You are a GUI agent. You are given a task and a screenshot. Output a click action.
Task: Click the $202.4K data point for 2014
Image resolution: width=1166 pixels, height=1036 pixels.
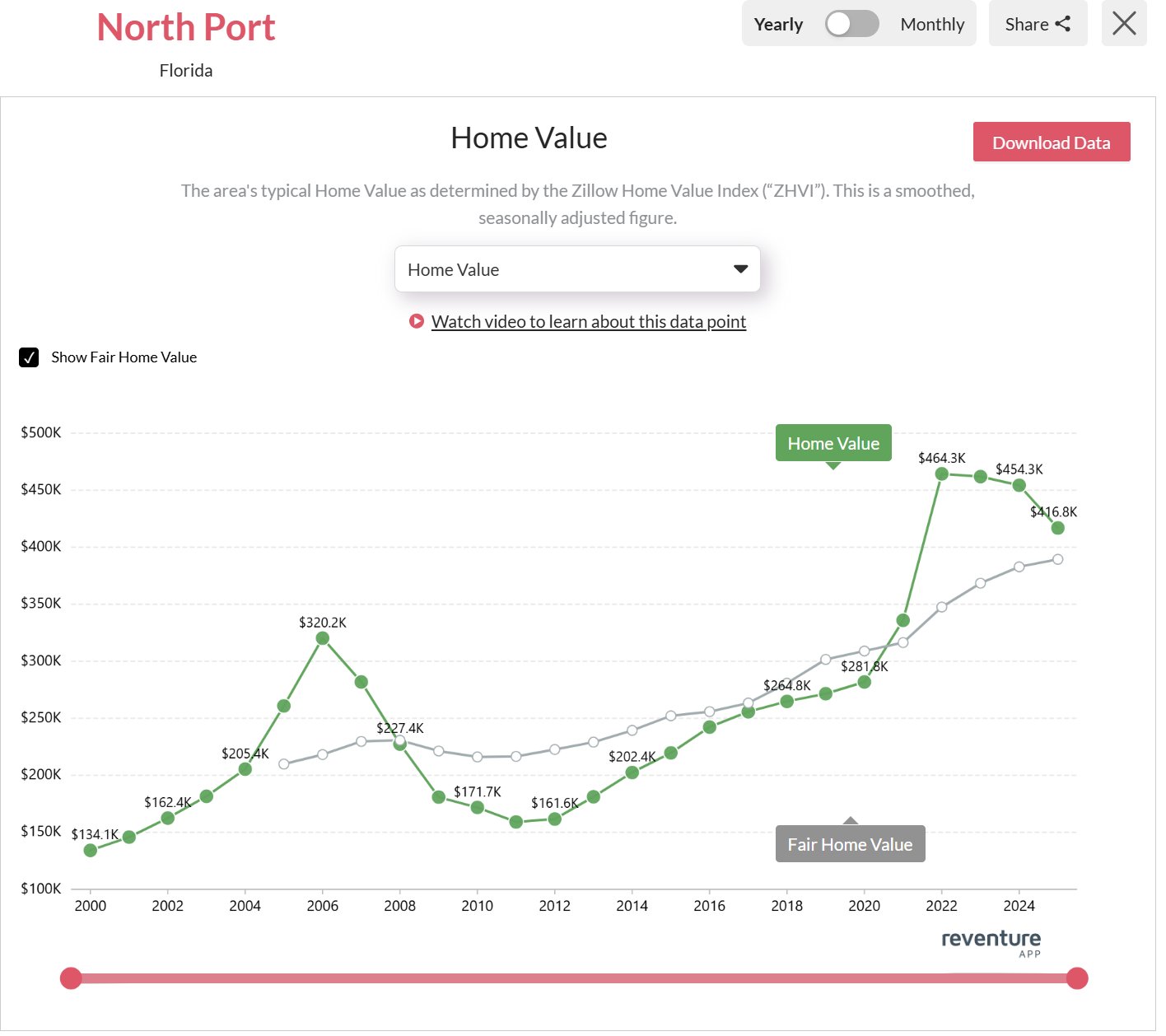(632, 772)
